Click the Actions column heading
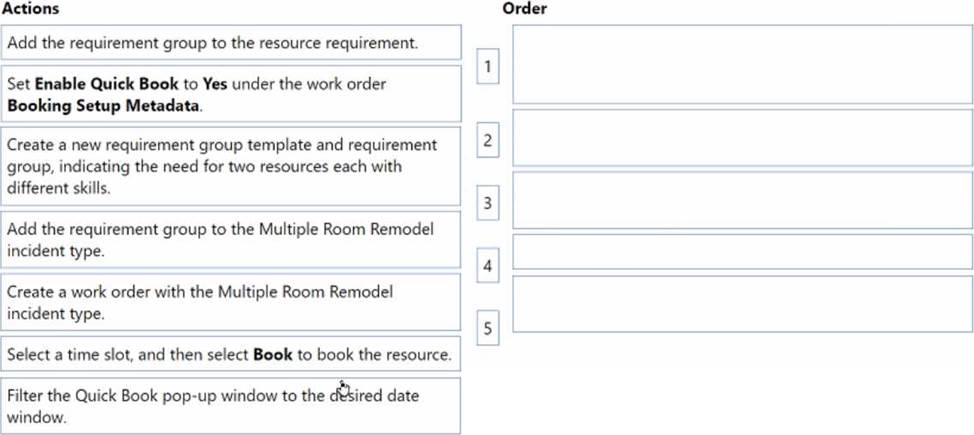This screenshot has width=974, height=435. pos(30,8)
